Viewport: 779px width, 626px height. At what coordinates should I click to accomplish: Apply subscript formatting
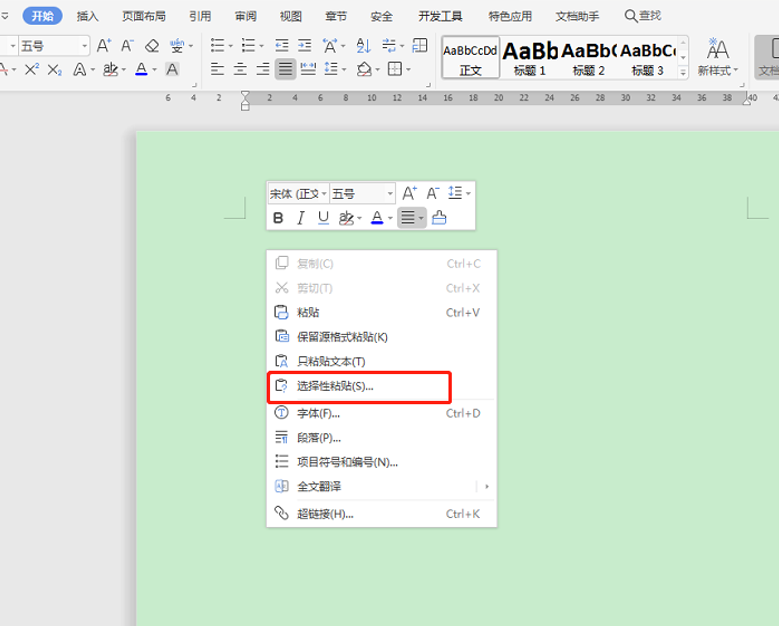pyautogui.click(x=55, y=70)
